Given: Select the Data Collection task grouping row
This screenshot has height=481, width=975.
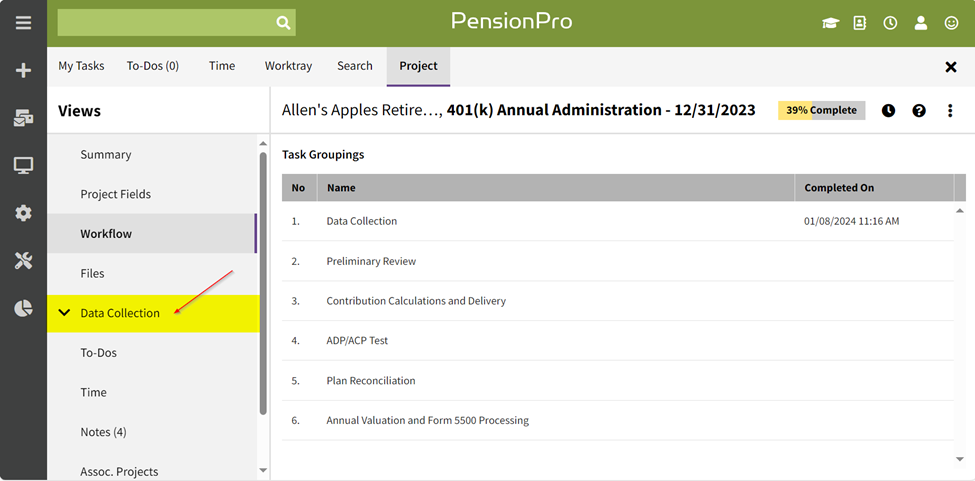Looking at the screenshot, I should [617, 221].
